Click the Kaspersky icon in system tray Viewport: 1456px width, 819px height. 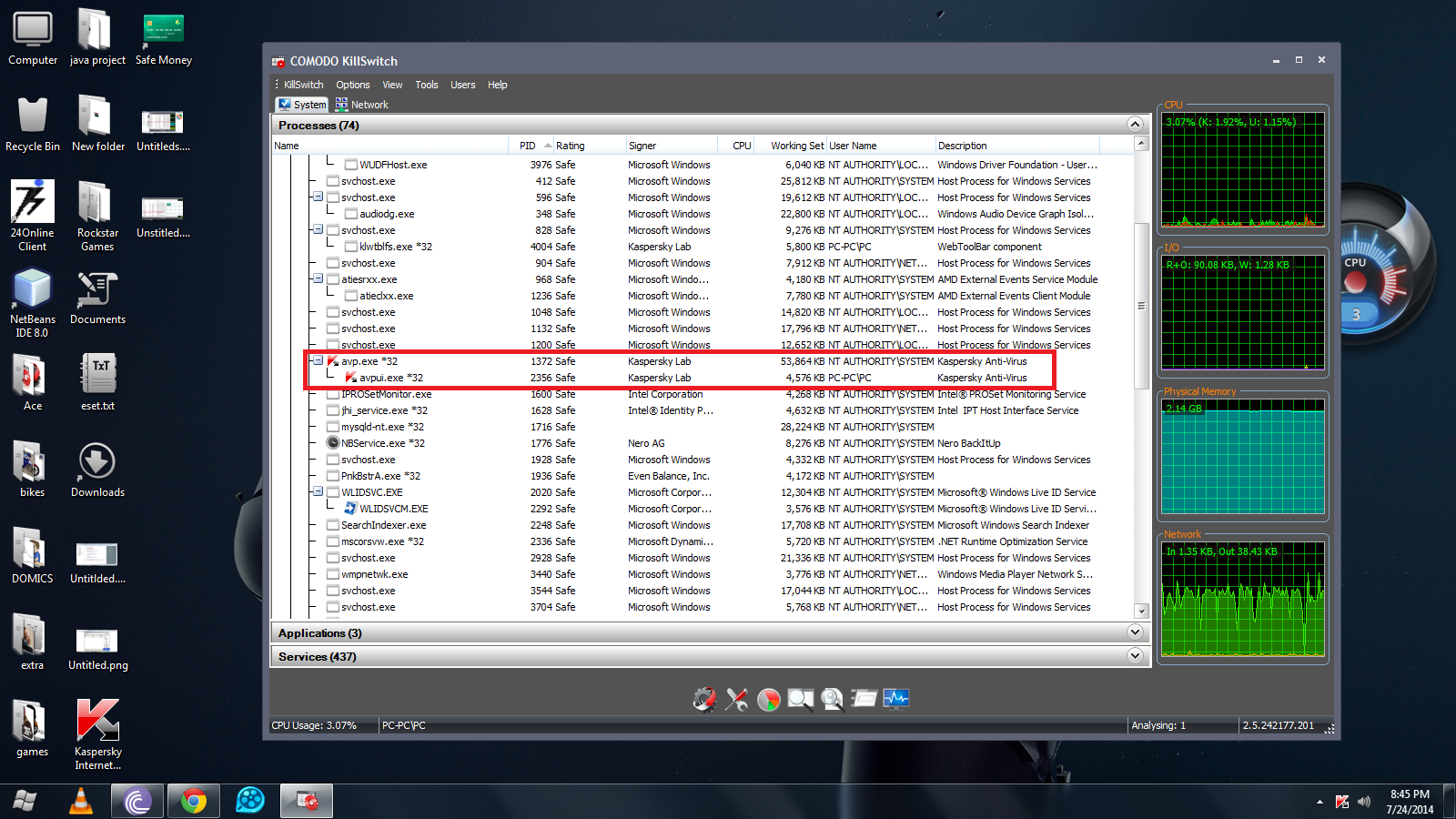pos(1342,802)
